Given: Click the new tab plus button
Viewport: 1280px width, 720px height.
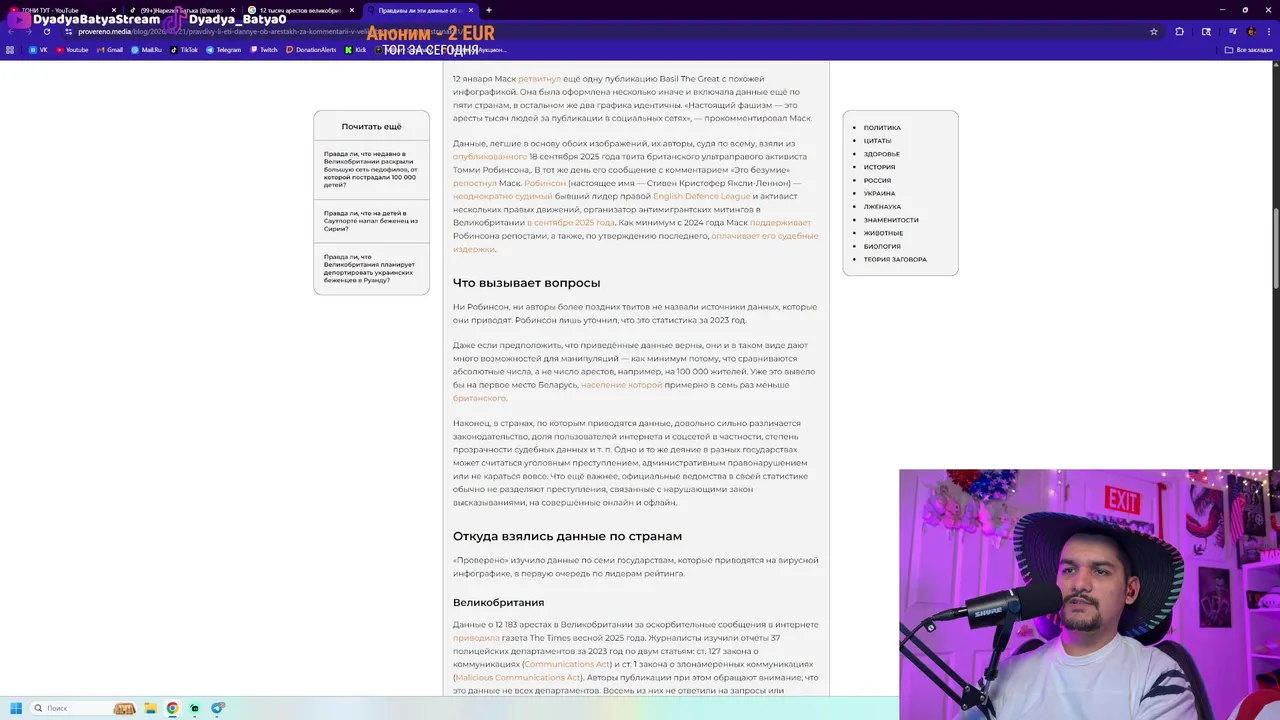Looking at the screenshot, I should coord(488,10).
